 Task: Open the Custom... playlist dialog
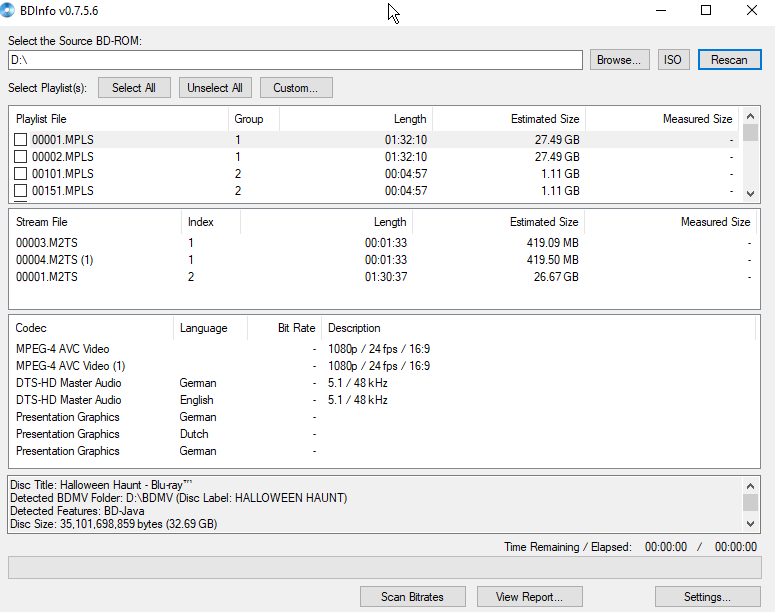[x=296, y=87]
